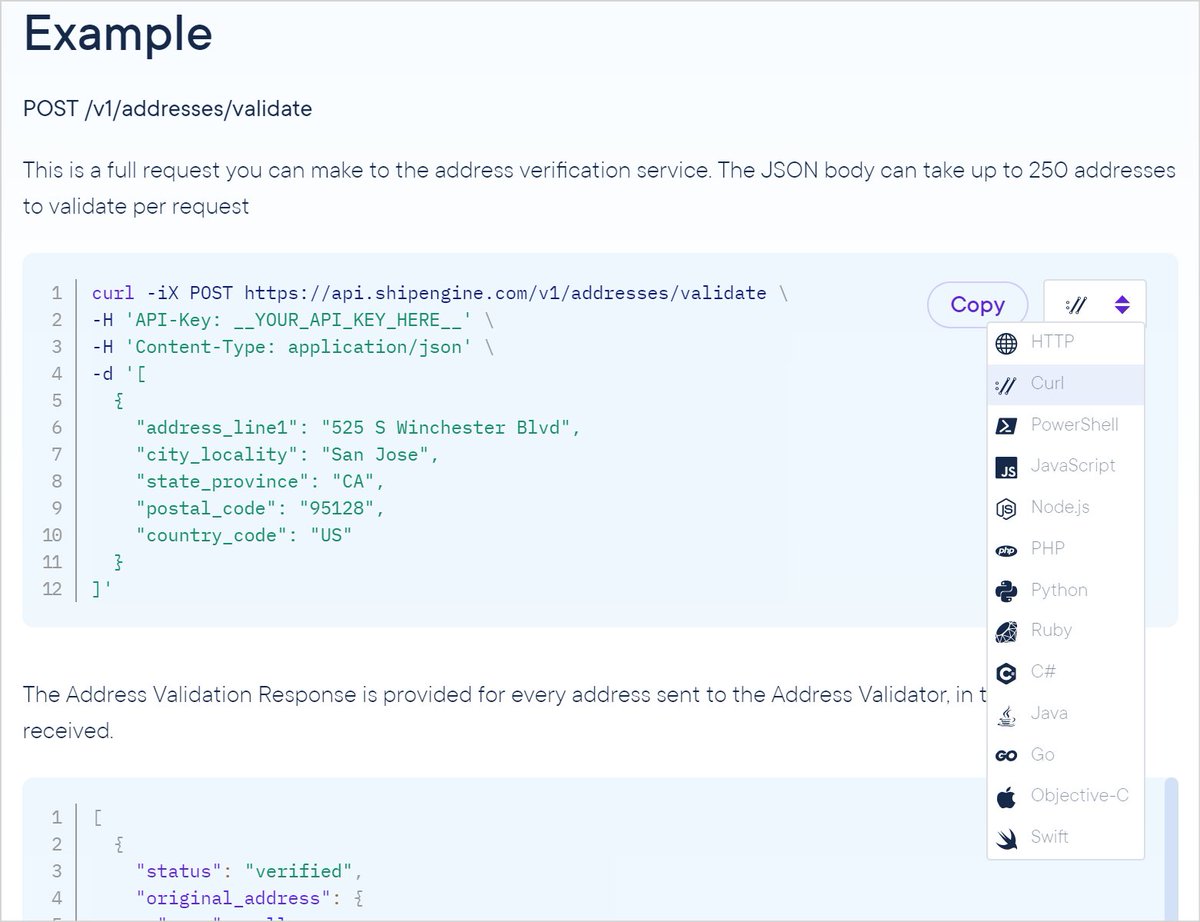Choose HTTP from the language list
Screen dimensions: 1200x922
[1066, 342]
